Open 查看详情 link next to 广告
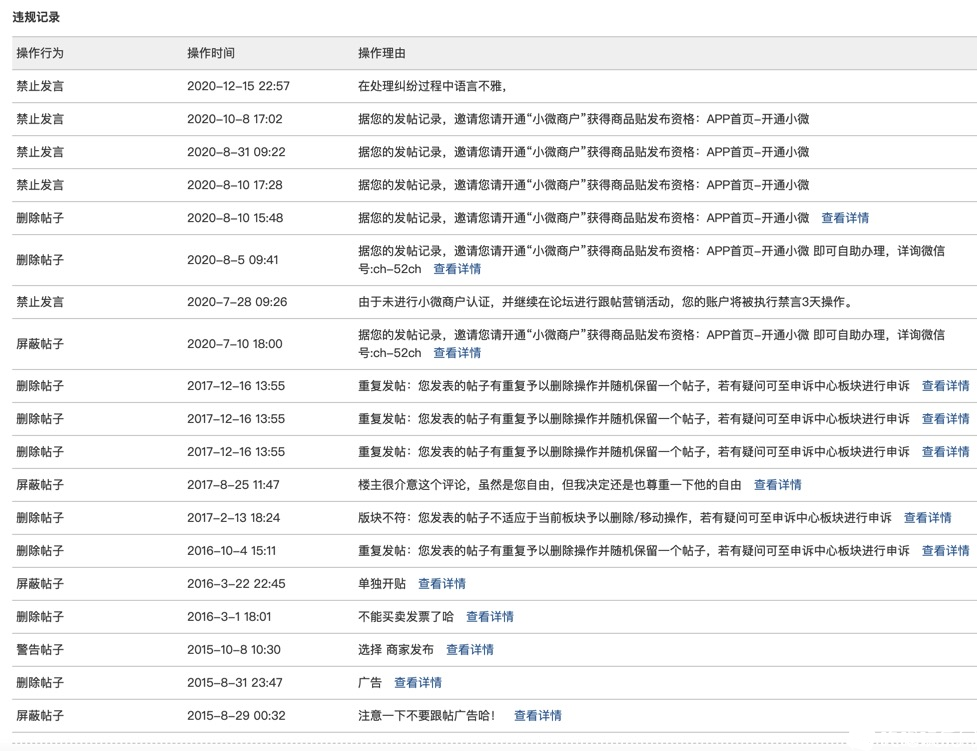Screen dimensions: 977x751 pyautogui.click(x=418, y=683)
